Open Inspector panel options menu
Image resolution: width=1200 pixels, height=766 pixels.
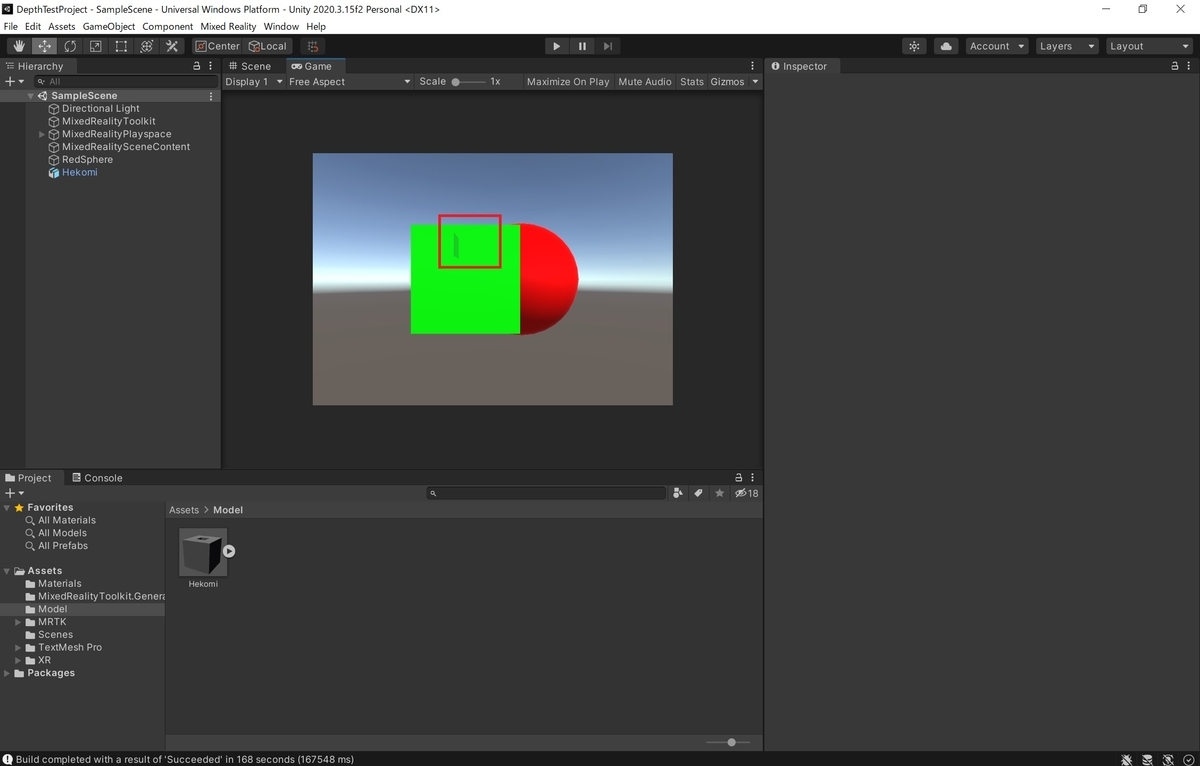tap(1188, 66)
